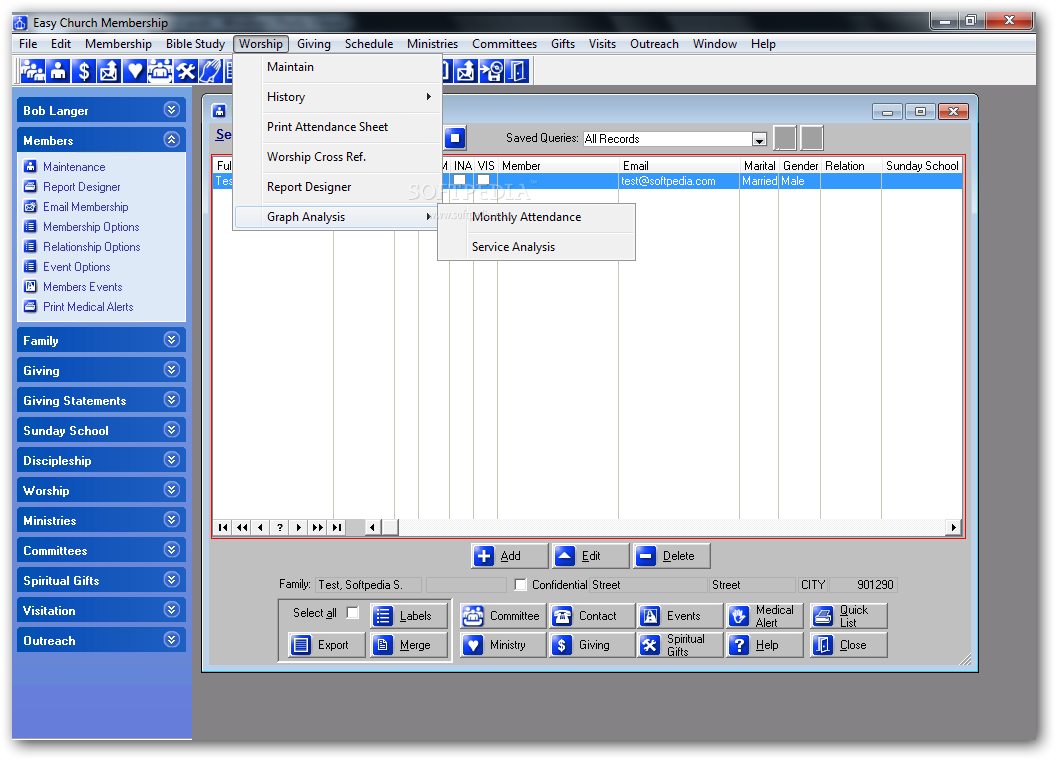Go to the first record navigation button
The image size is (1056, 760).
223,528
